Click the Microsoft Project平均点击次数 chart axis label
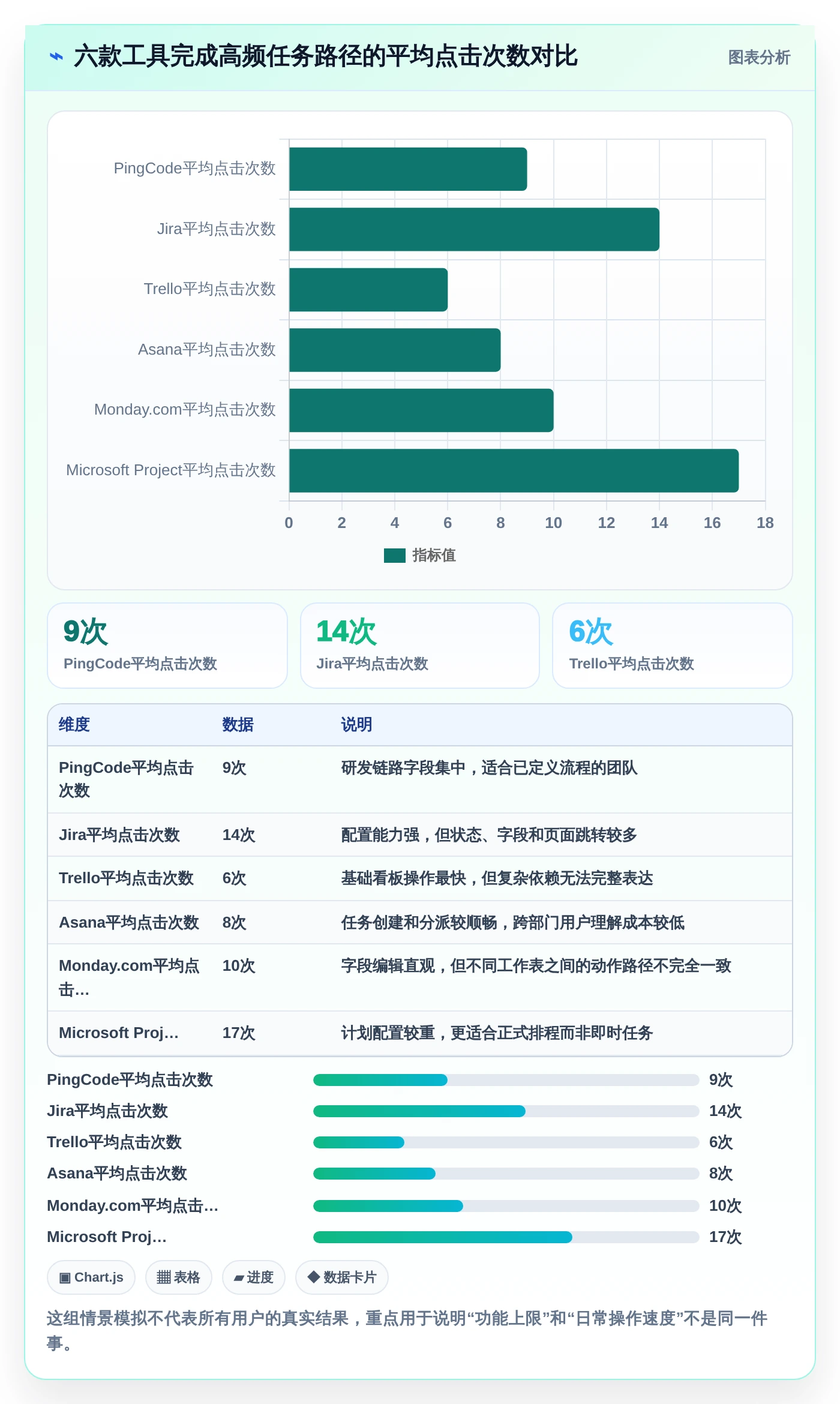840x1404 pixels. pyautogui.click(x=170, y=470)
